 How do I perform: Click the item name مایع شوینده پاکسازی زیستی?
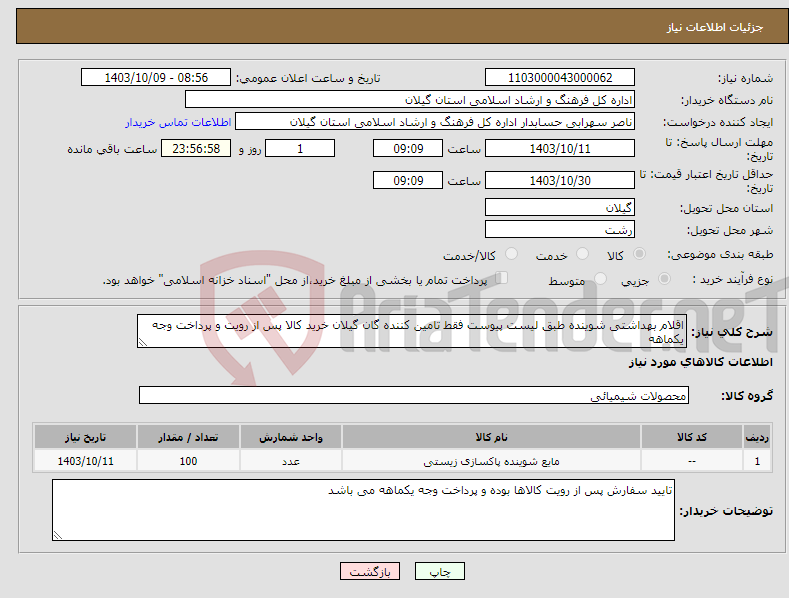click(x=491, y=461)
